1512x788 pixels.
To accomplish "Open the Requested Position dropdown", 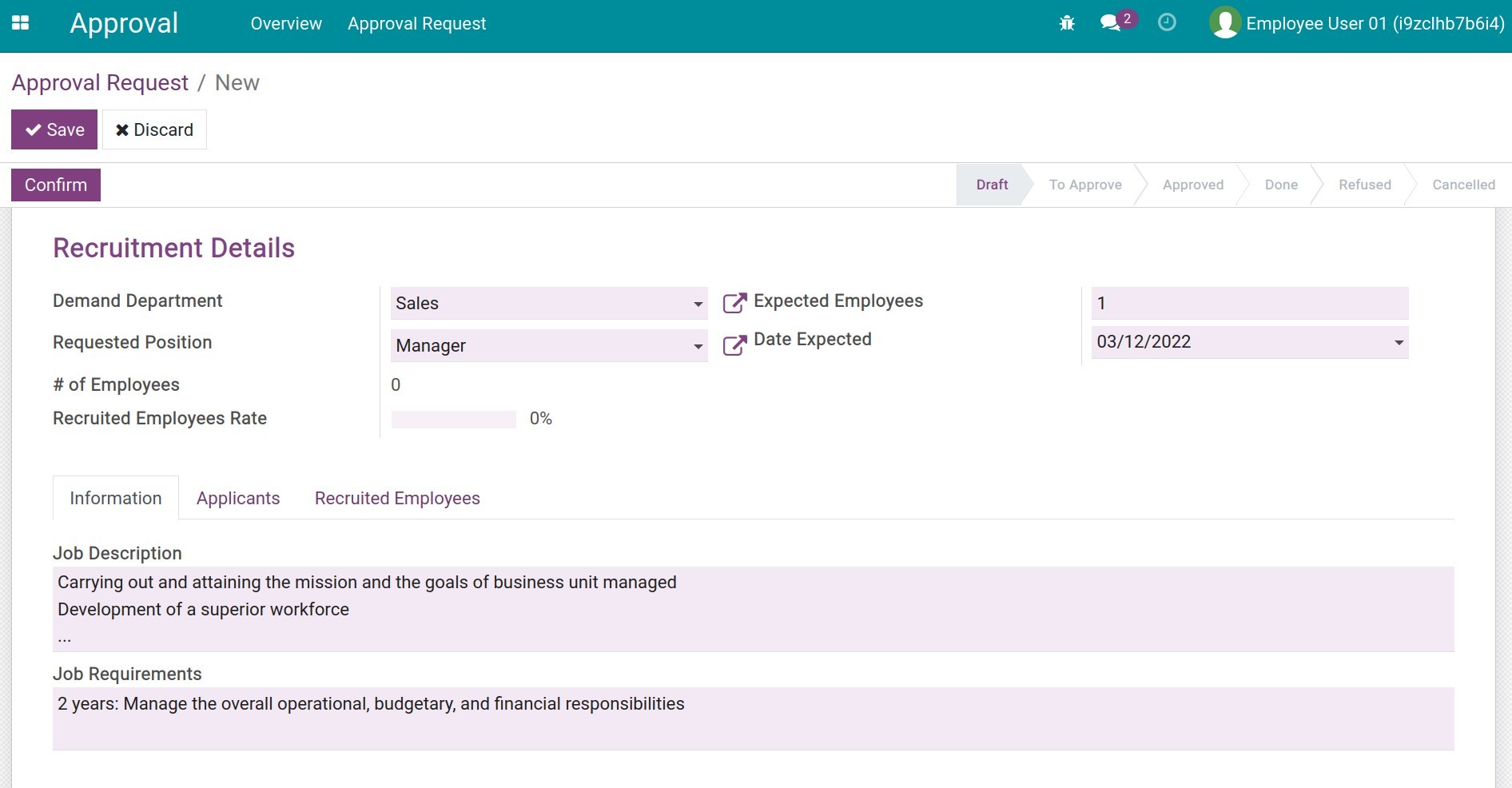I will click(697, 346).
